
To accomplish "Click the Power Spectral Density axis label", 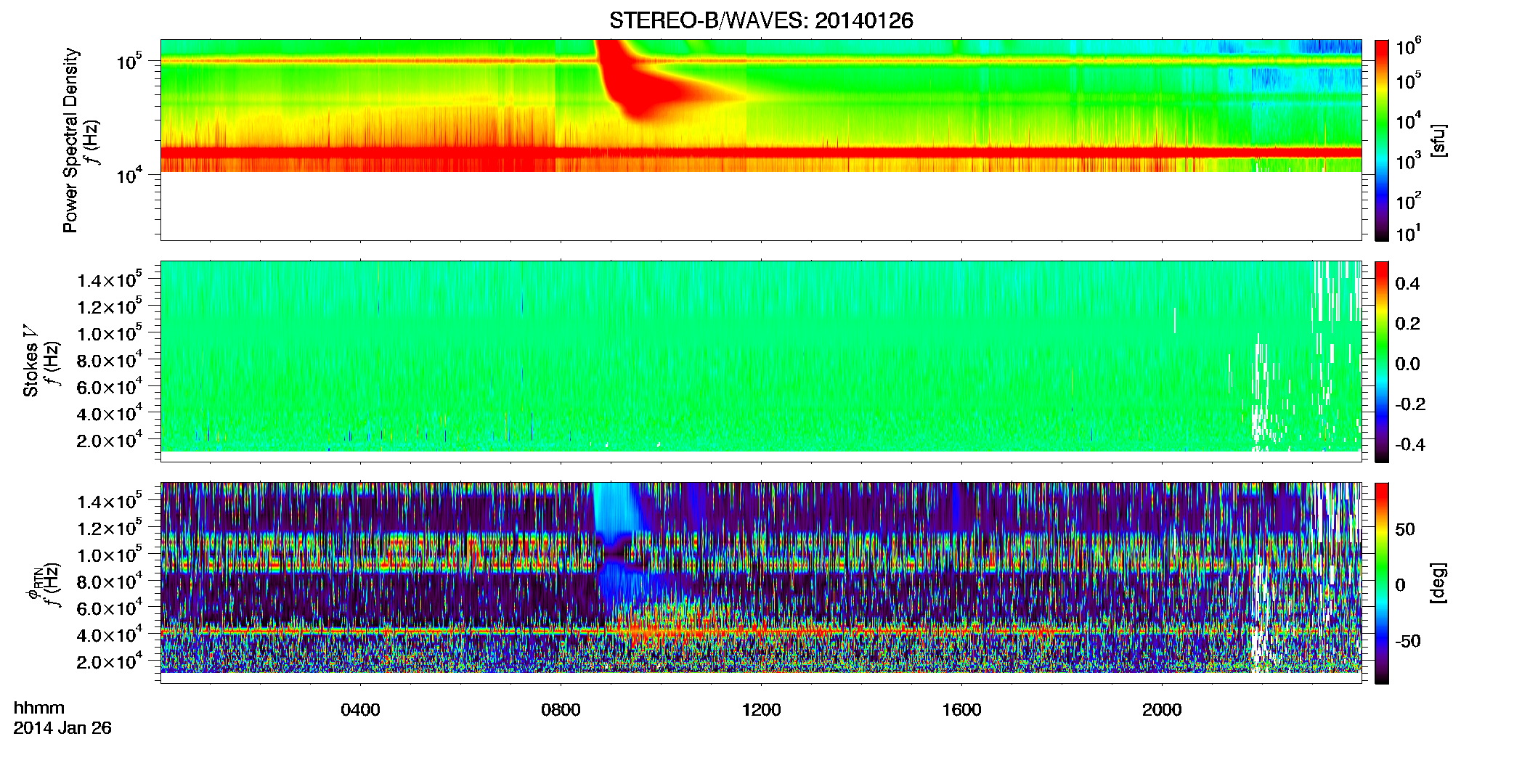I will [70, 140].
